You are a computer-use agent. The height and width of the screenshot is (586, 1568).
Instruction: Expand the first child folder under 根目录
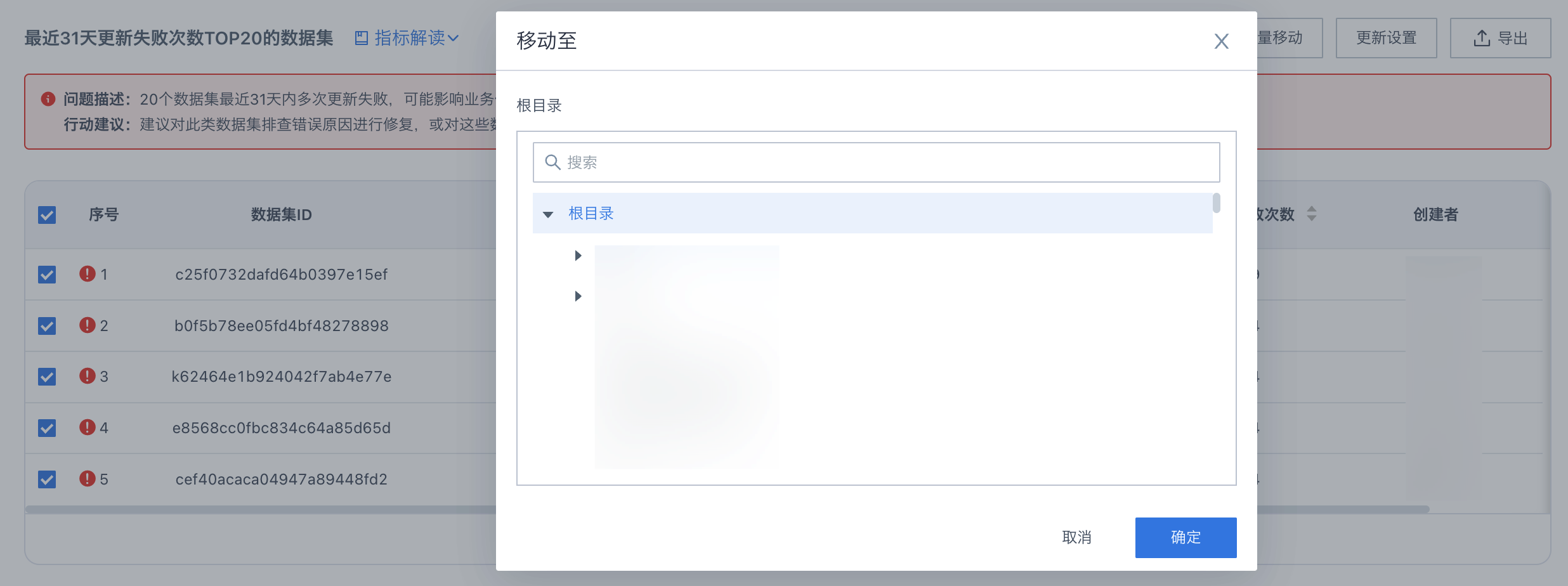click(x=578, y=256)
